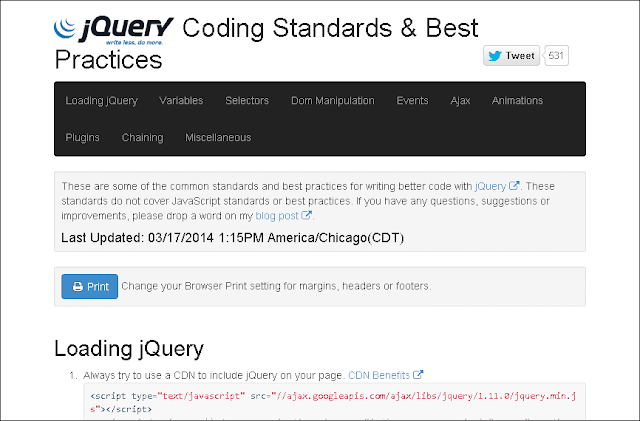
Task: Select Selectors in the navigation bar
Action: (247, 100)
